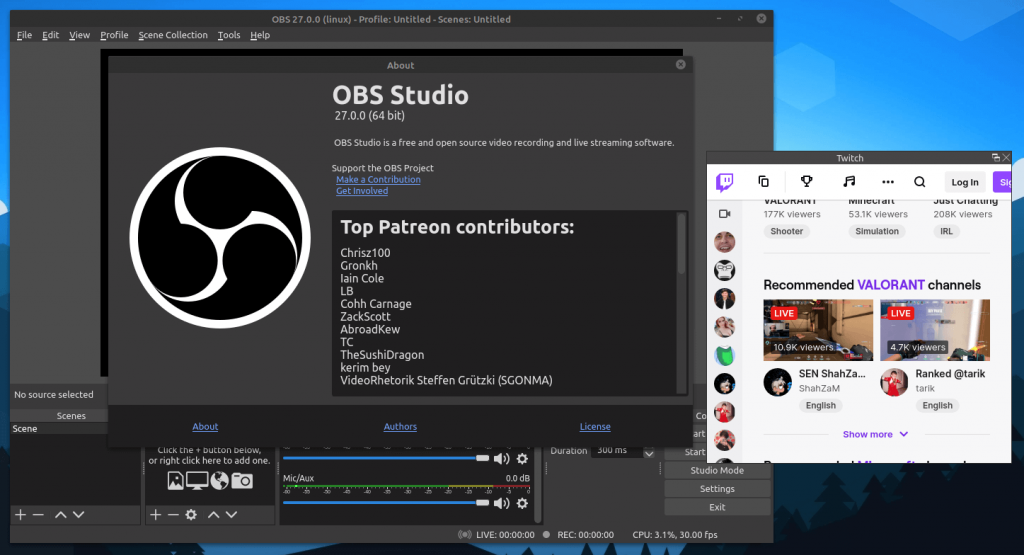Click the Make a Contribution link
Screen dimensions: 1024x555
tap(378, 180)
